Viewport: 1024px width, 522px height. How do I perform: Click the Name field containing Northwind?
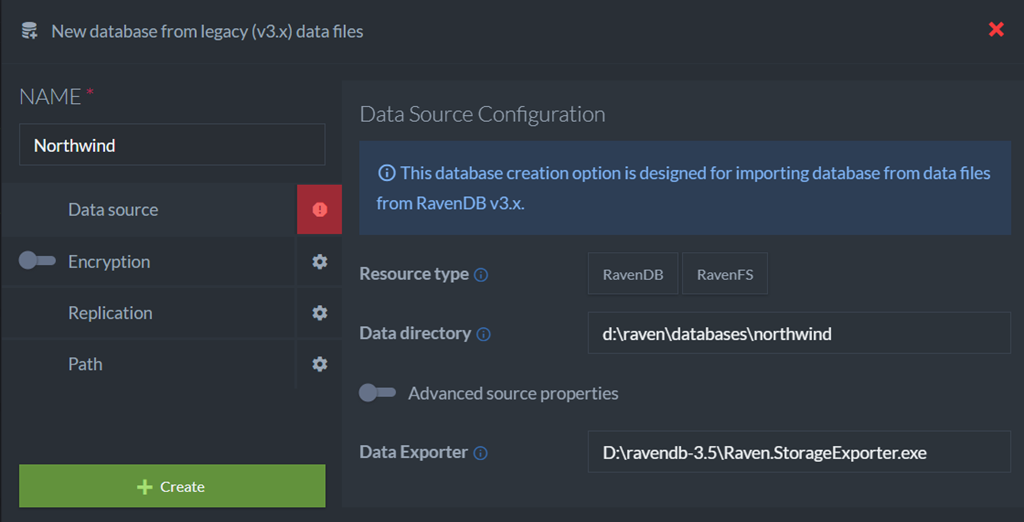coord(172,144)
